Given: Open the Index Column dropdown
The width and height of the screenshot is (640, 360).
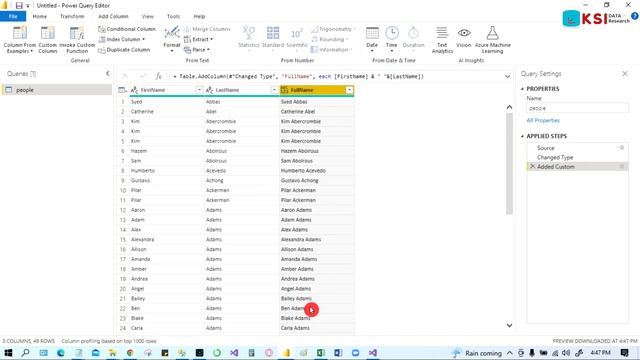Looking at the screenshot, I should [122, 39].
